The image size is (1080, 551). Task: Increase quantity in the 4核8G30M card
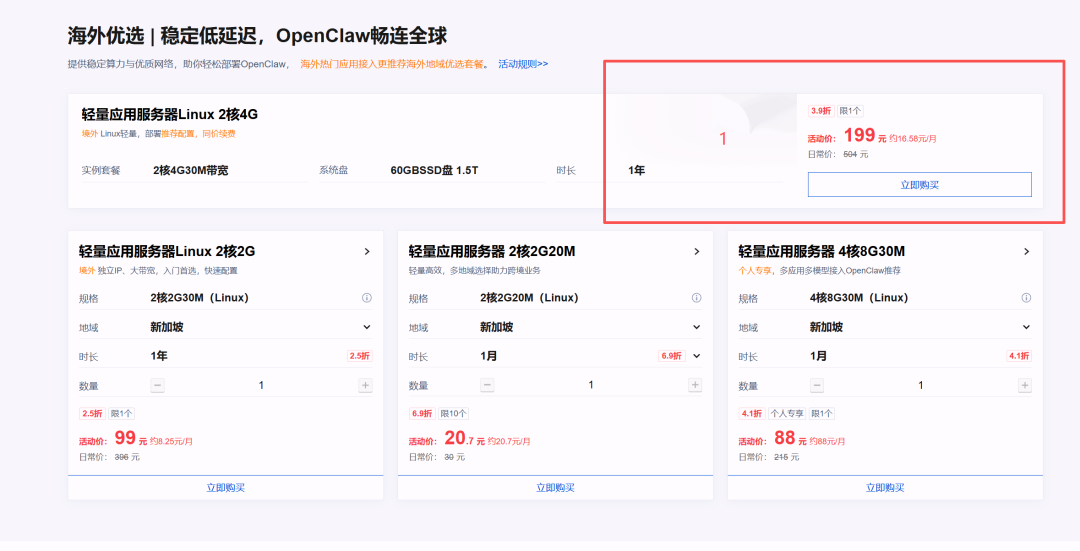point(1025,385)
